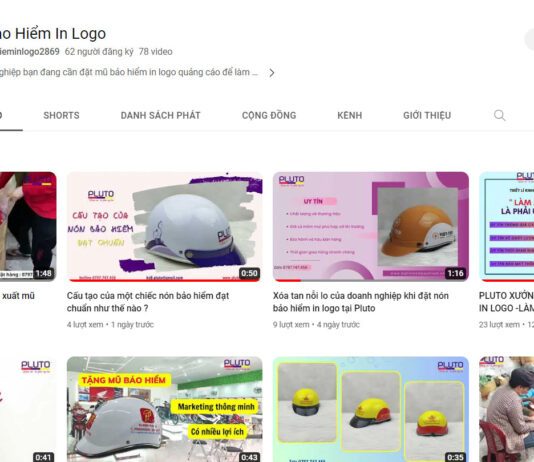
Task: Open the 1:16 orange helmet video thumbnail
Action: pos(371,227)
